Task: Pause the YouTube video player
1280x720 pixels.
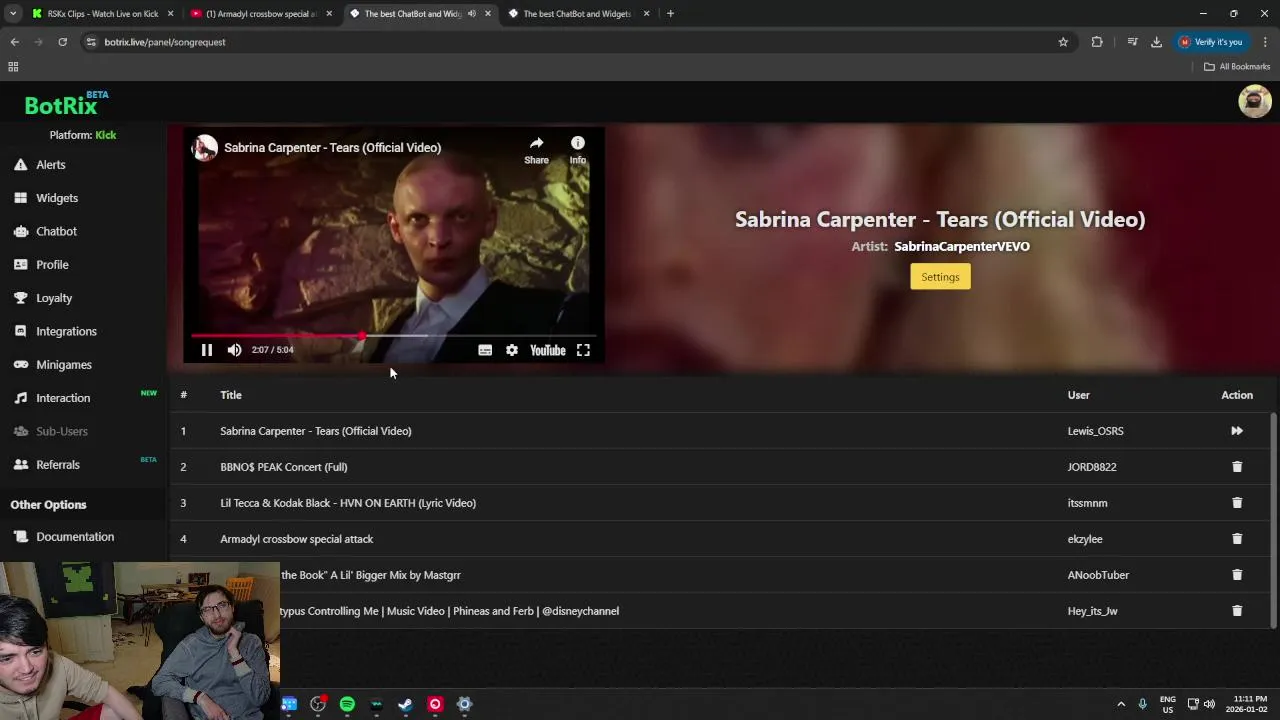Action: (x=207, y=350)
